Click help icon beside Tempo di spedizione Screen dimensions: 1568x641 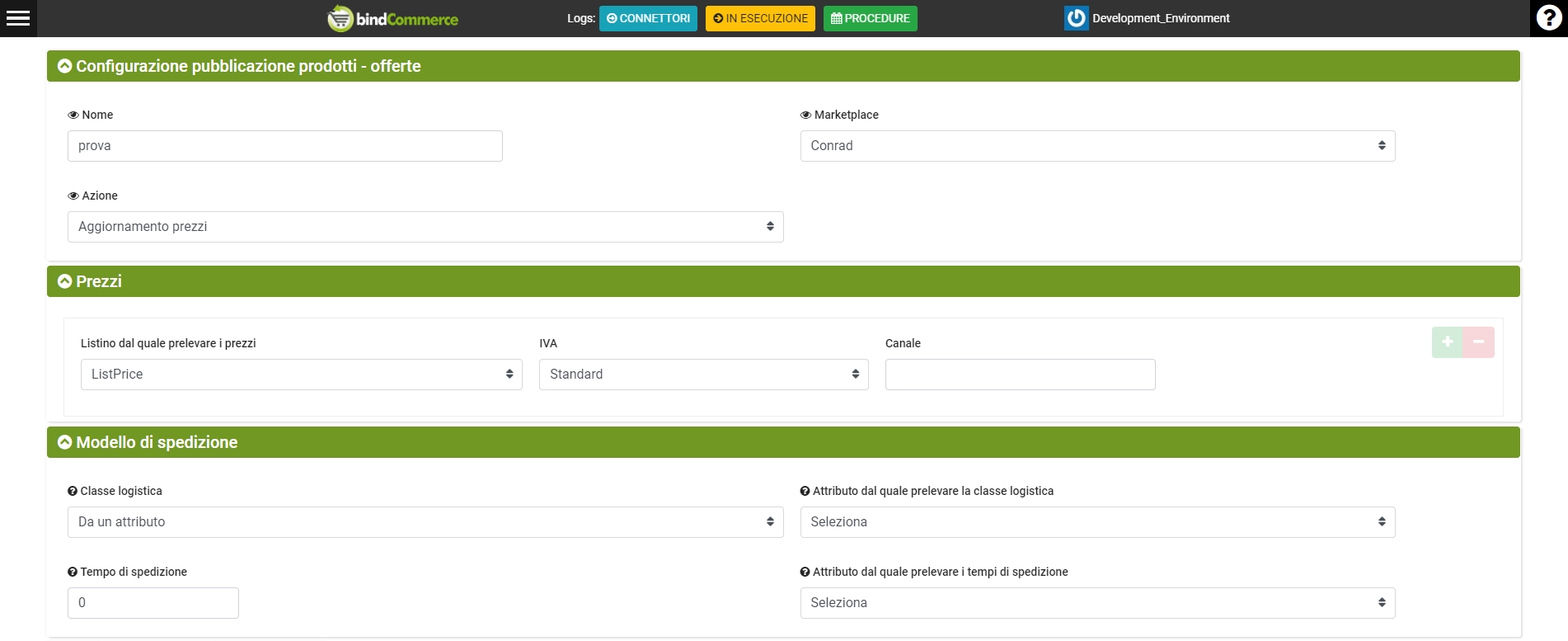73,572
